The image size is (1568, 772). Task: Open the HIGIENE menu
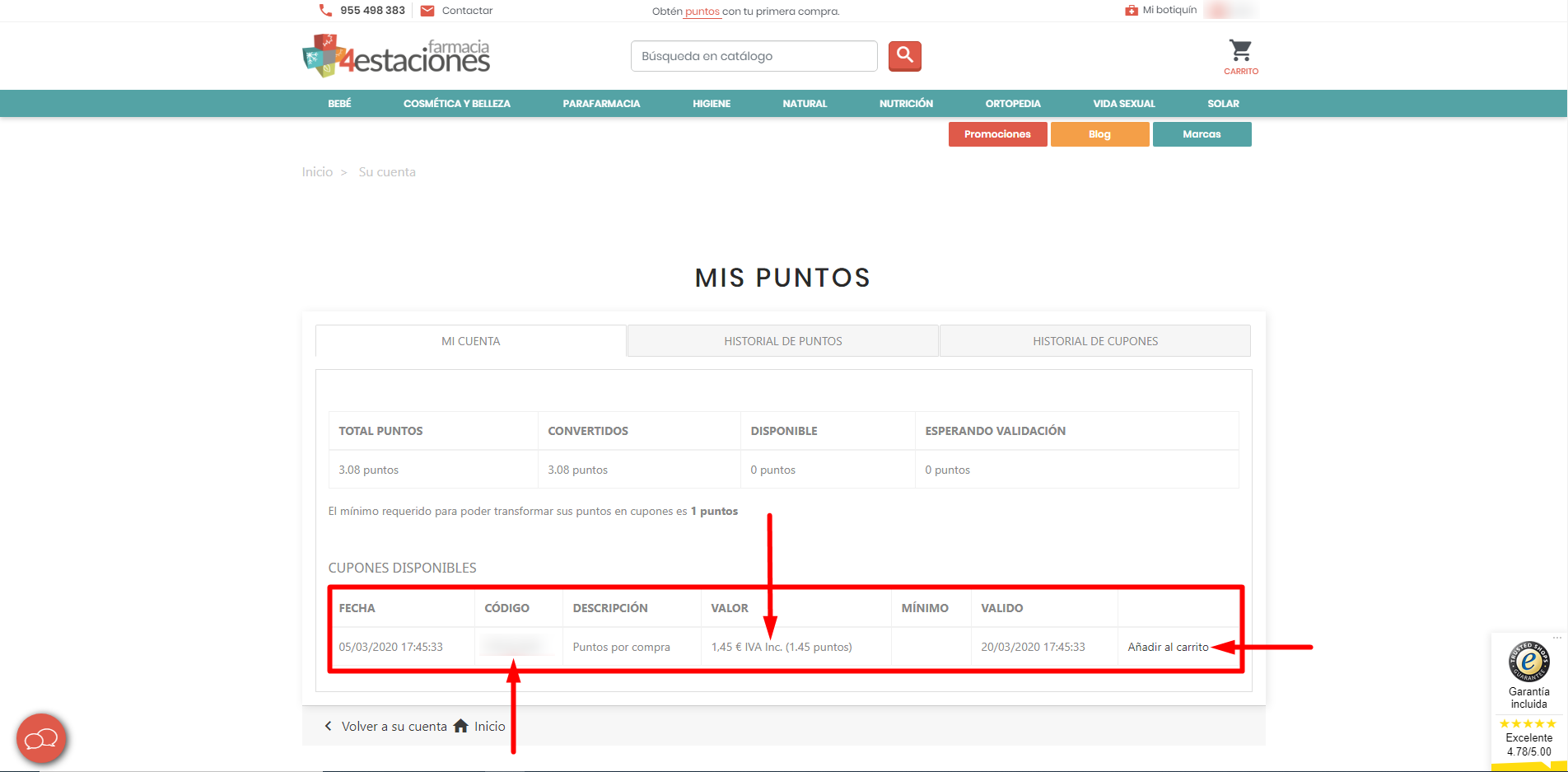click(712, 104)
